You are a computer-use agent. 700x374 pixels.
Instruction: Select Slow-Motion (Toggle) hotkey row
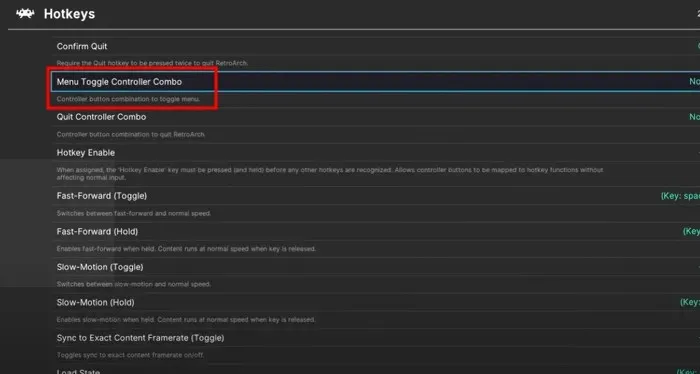click(x=376, y=267)
